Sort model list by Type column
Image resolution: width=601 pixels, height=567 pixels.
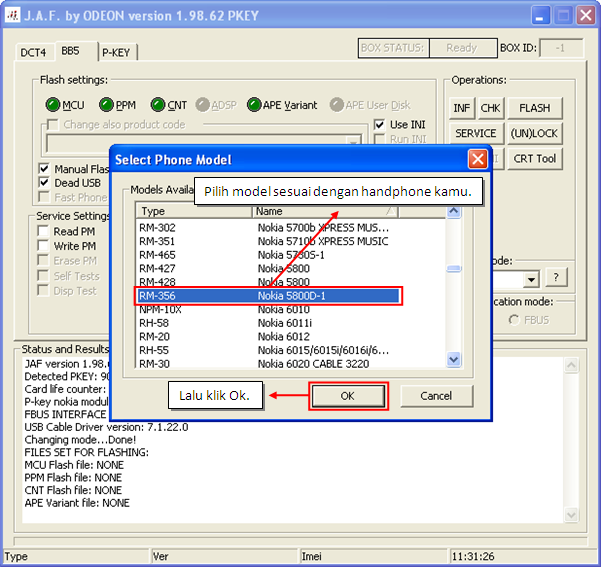coord(194,211)
